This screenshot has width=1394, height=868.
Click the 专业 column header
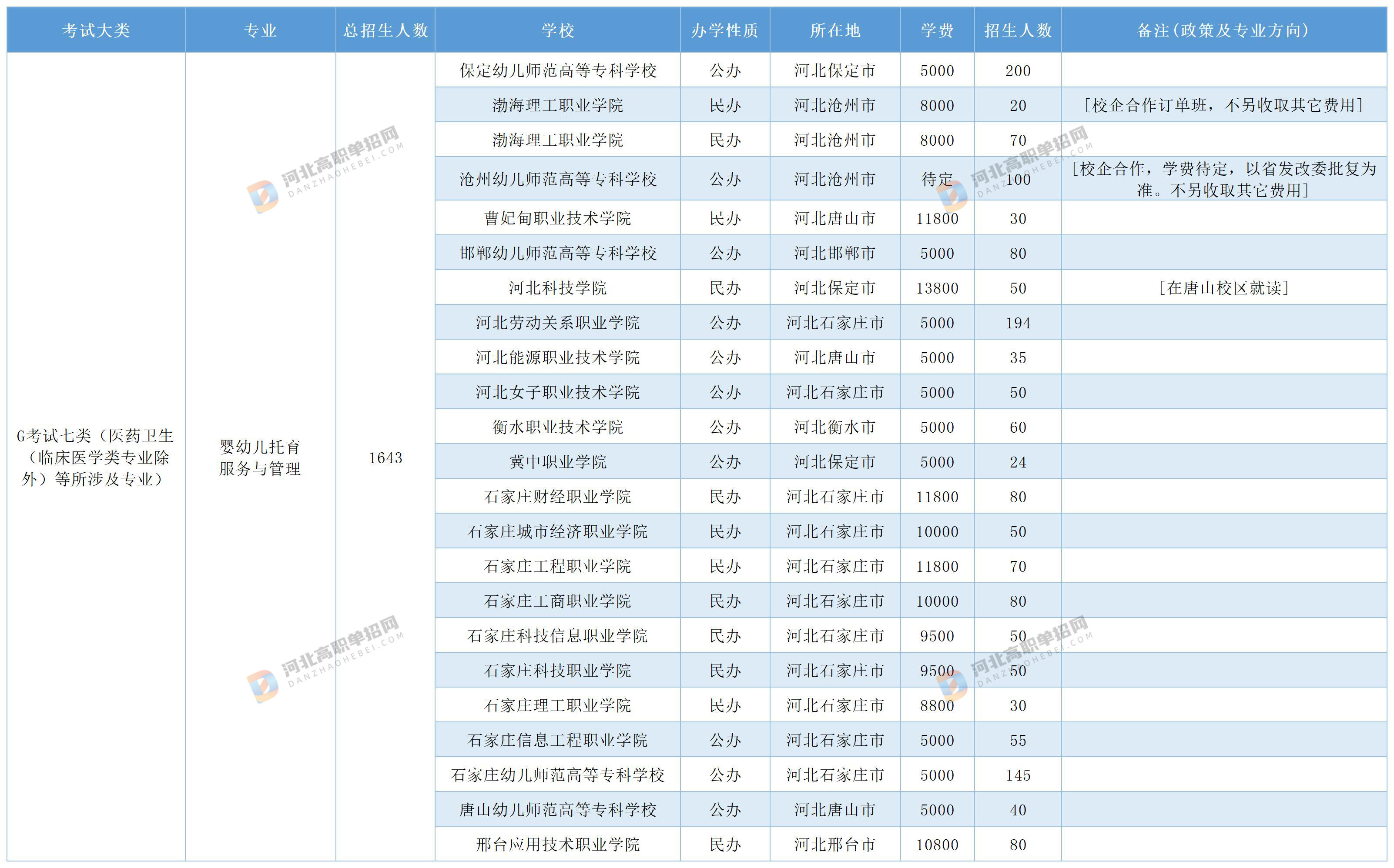[x=260, y=30]
